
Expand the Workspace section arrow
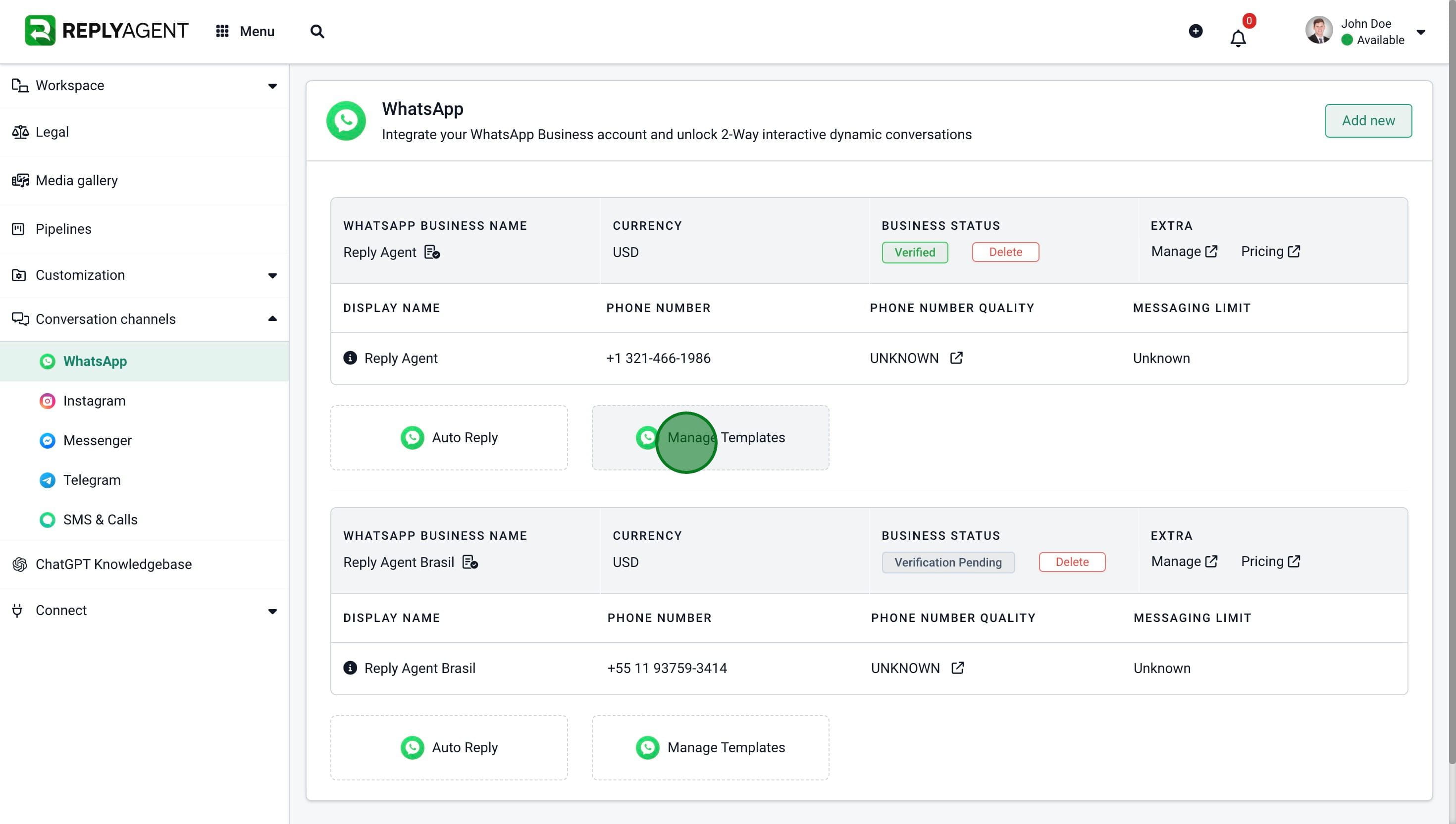[272, 86]
